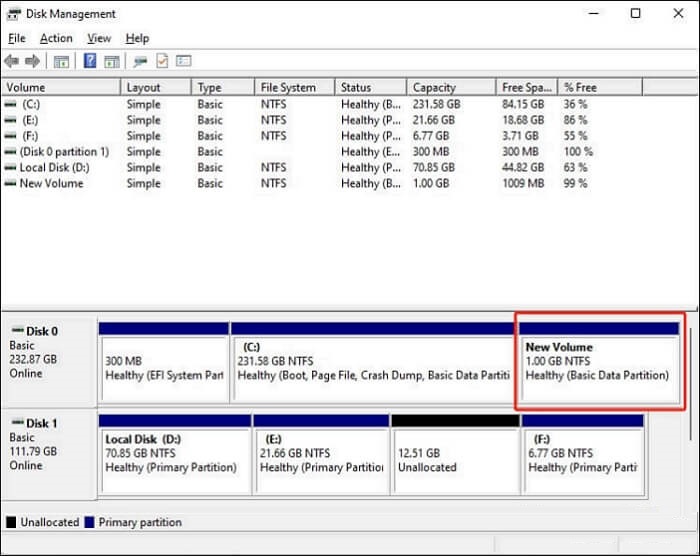
Task: Select the (E:) volume in the list
Action: 30,120
